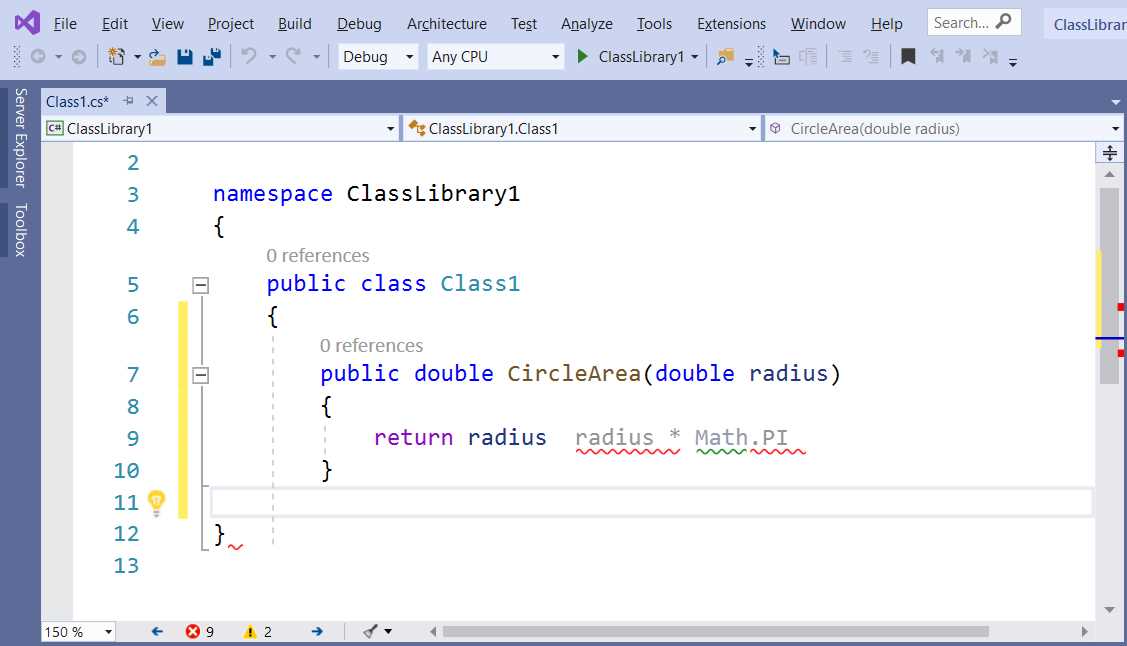1127x646 pixels.
Task: Open the File menu
Action: pyautogui.click(x=65, y=24)
